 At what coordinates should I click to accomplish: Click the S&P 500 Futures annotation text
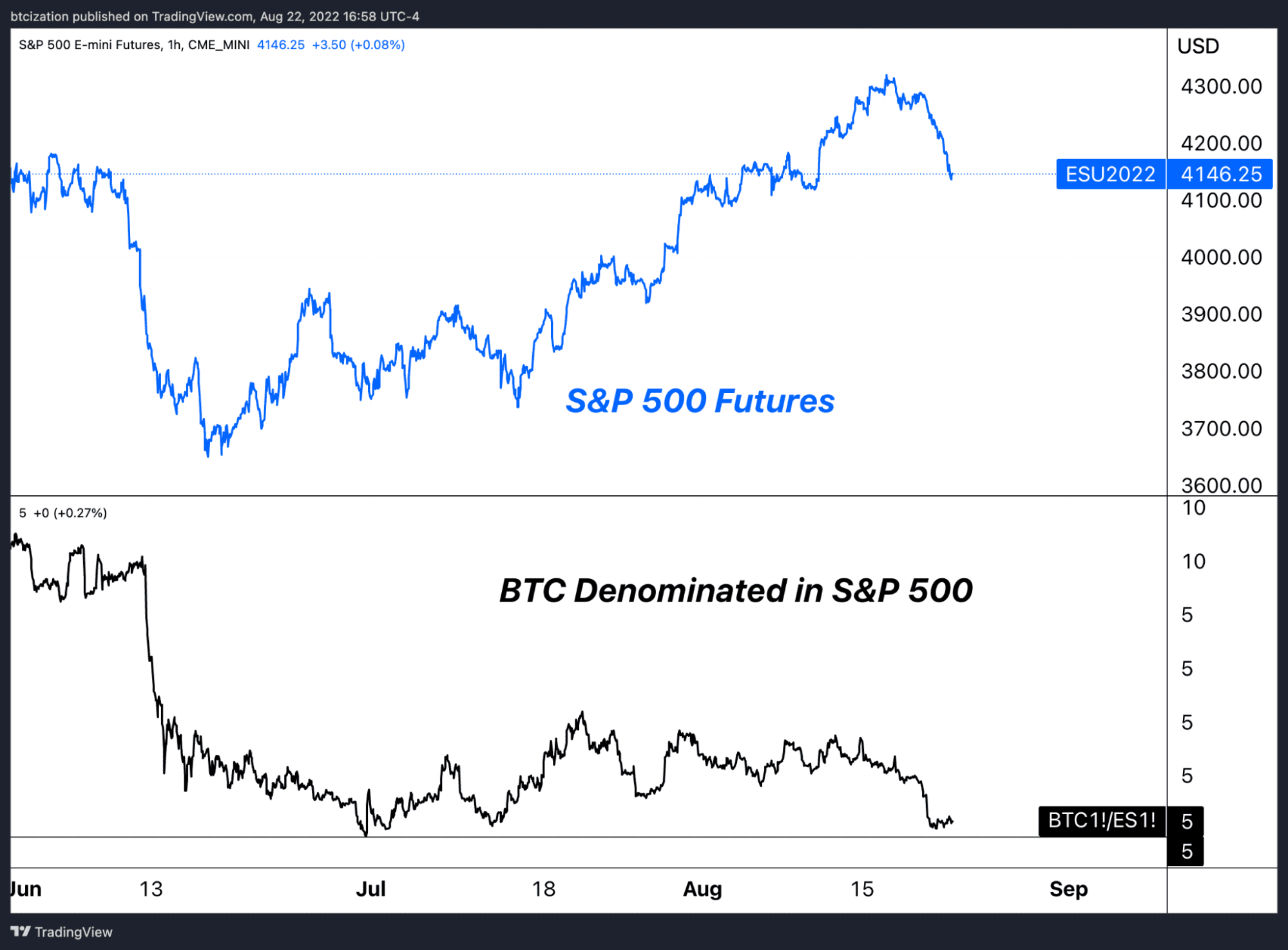click(700, 401)
